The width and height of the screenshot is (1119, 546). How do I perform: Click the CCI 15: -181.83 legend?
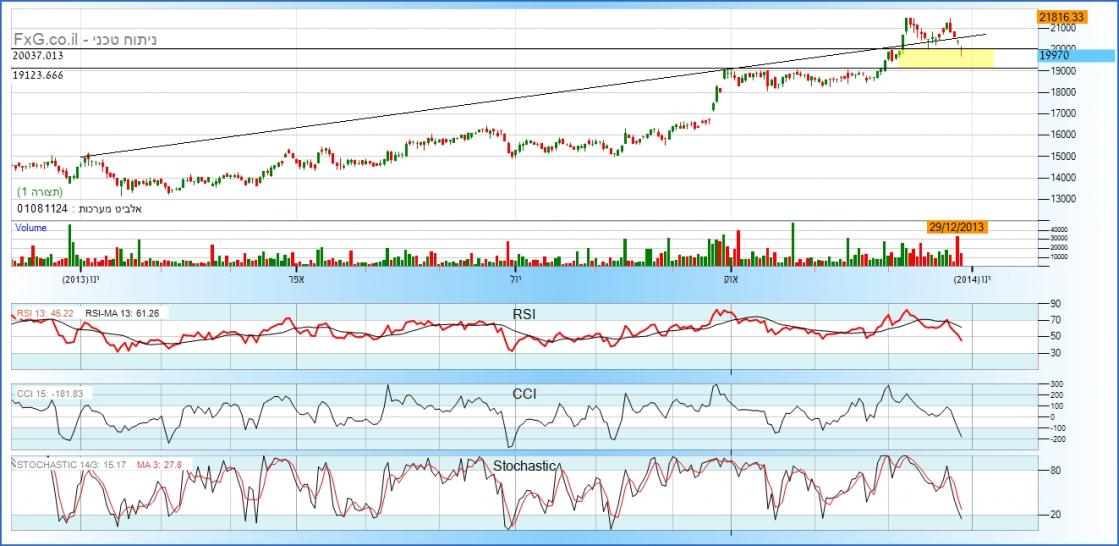[x=50, y=394]
